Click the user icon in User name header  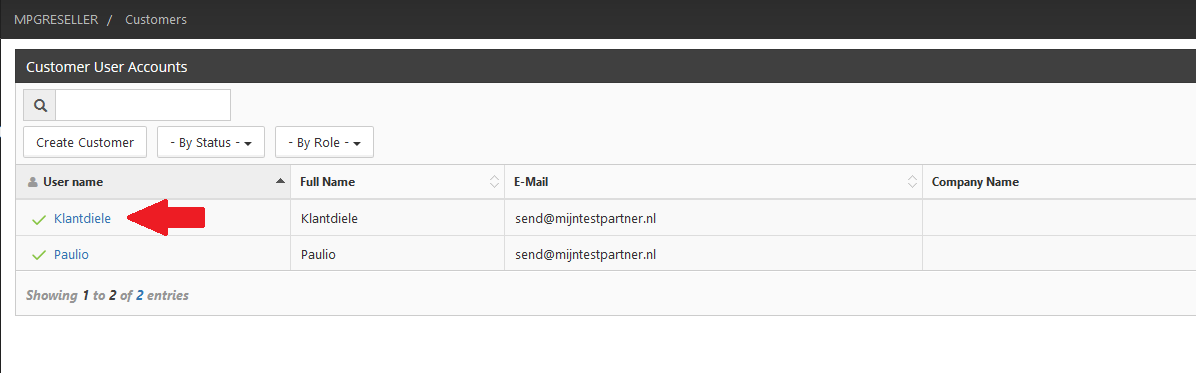32,182
